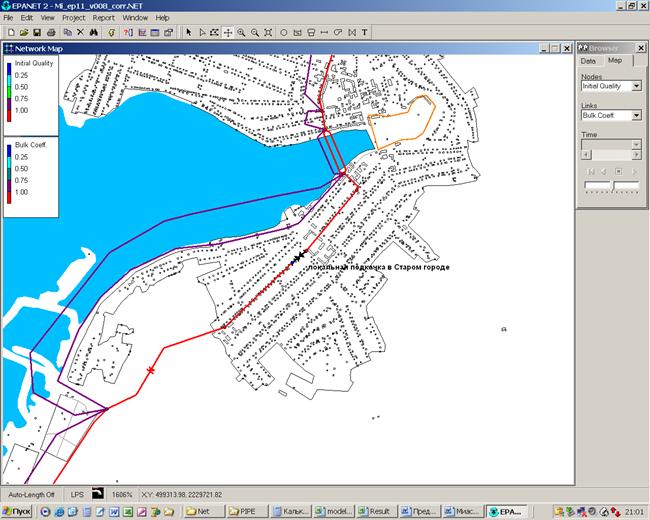Click the Auto-Length Off status bar field

(x=30, y=494)
